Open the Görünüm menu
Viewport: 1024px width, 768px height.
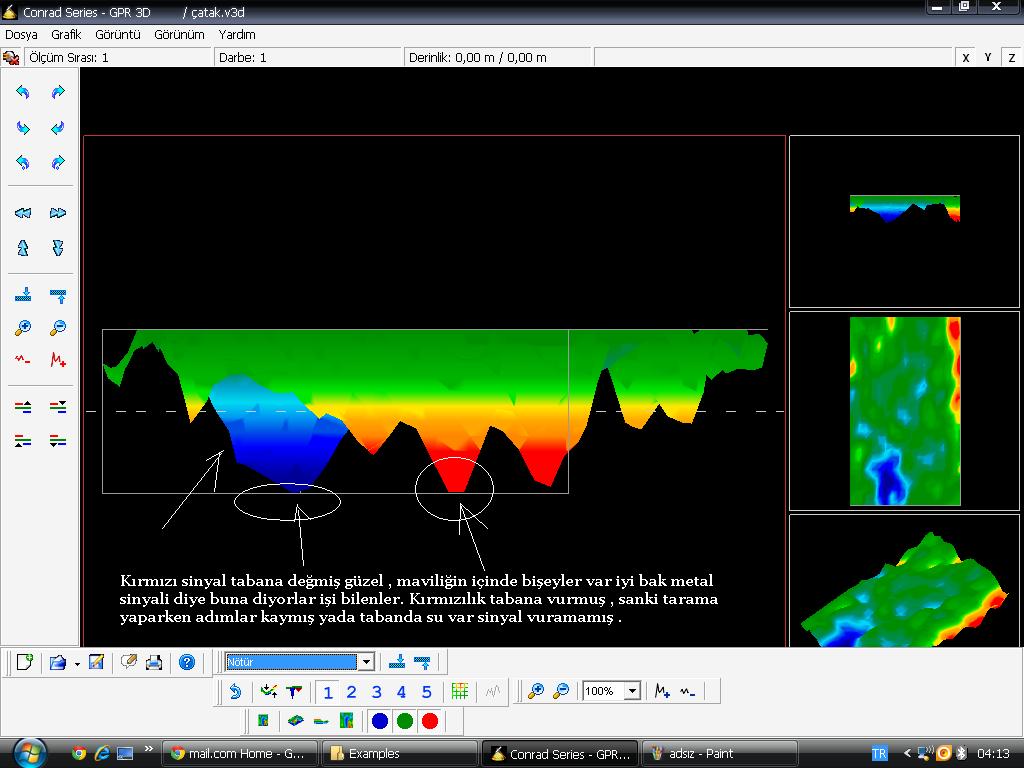[179, 34]
